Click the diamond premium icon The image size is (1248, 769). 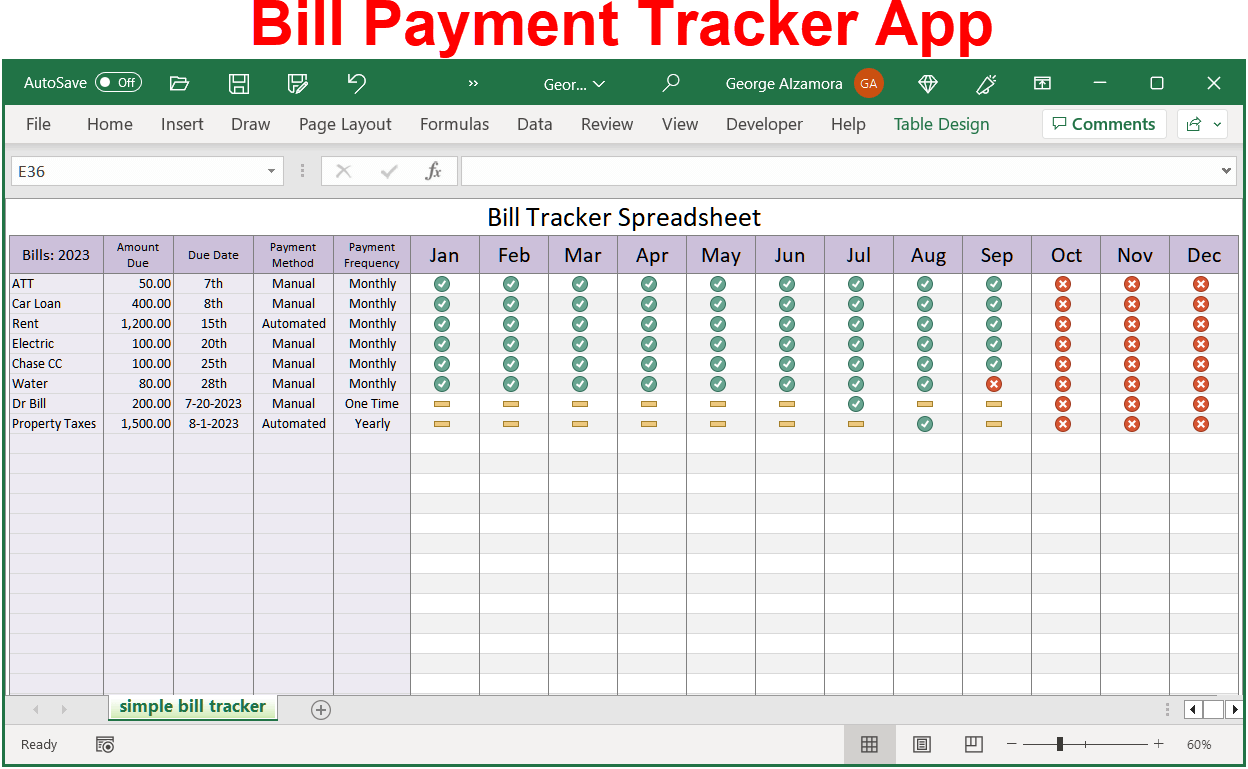tap(928, 84)
